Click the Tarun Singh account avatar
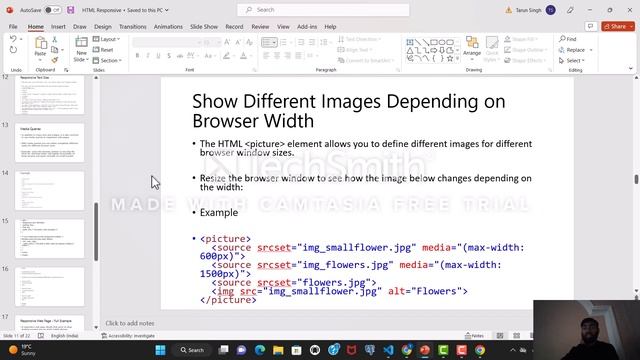Image resolution: width=640 pixels, height=360 pixels. pyautogui.click(x=551, y=10)
